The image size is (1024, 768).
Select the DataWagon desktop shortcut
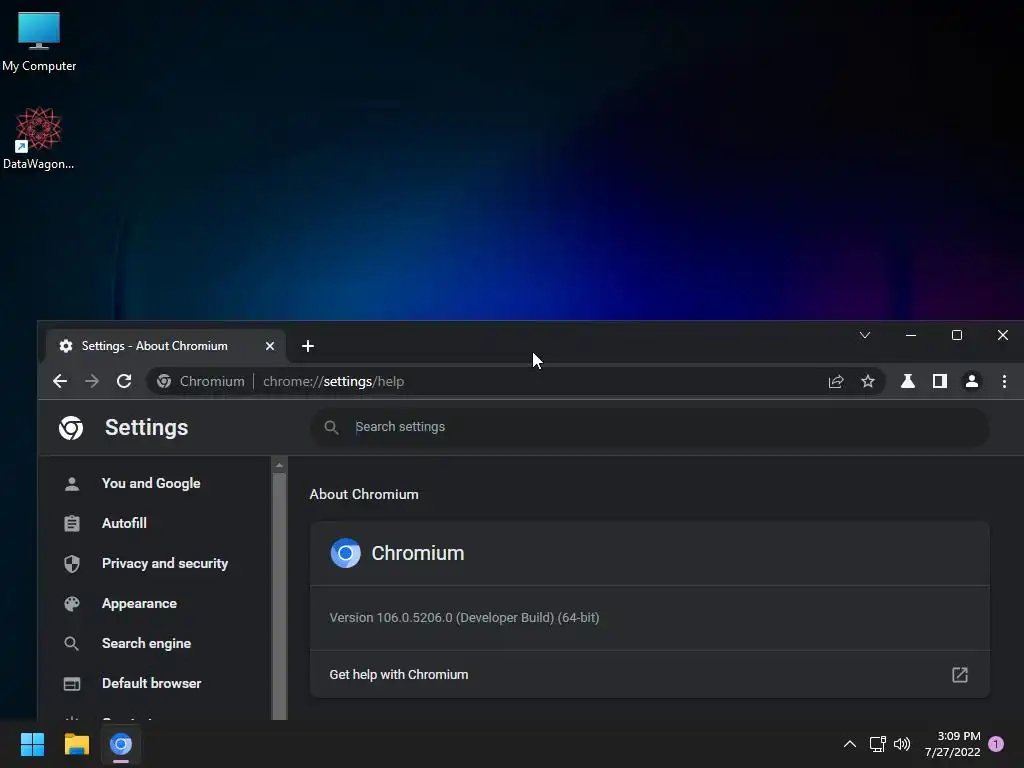pyautogui.click(x=39, y=138)
